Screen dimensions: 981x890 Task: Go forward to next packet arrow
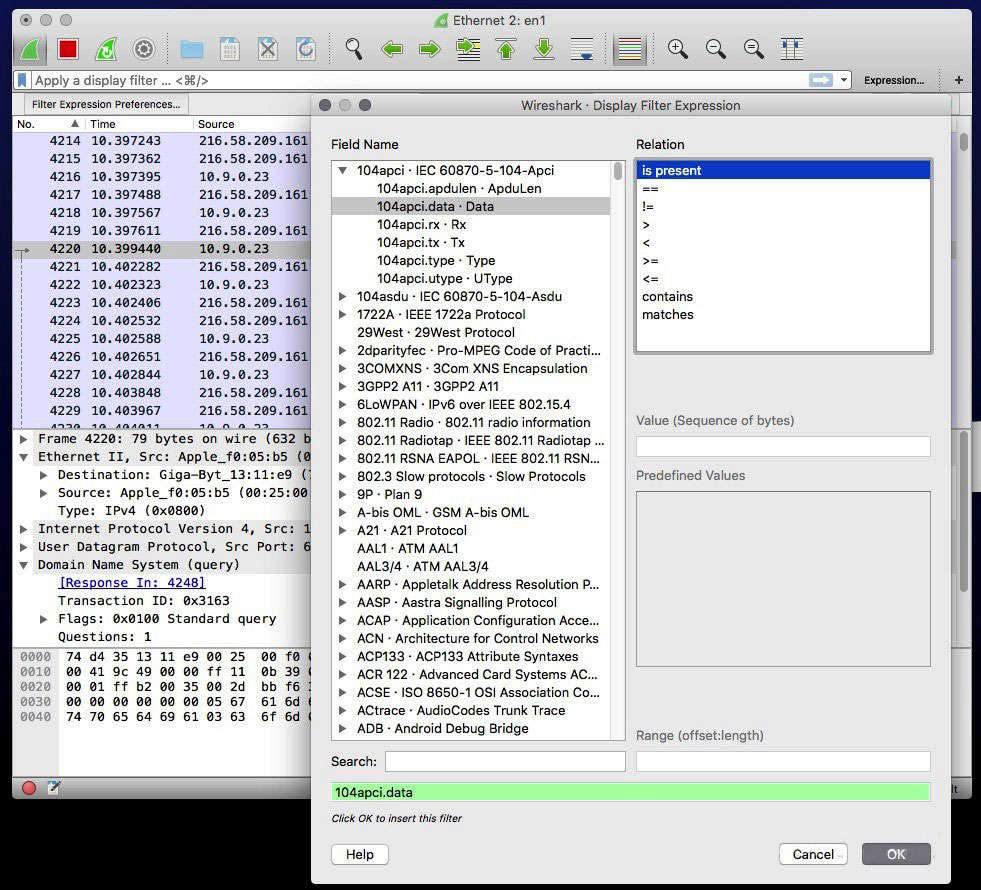click(430, 49)
